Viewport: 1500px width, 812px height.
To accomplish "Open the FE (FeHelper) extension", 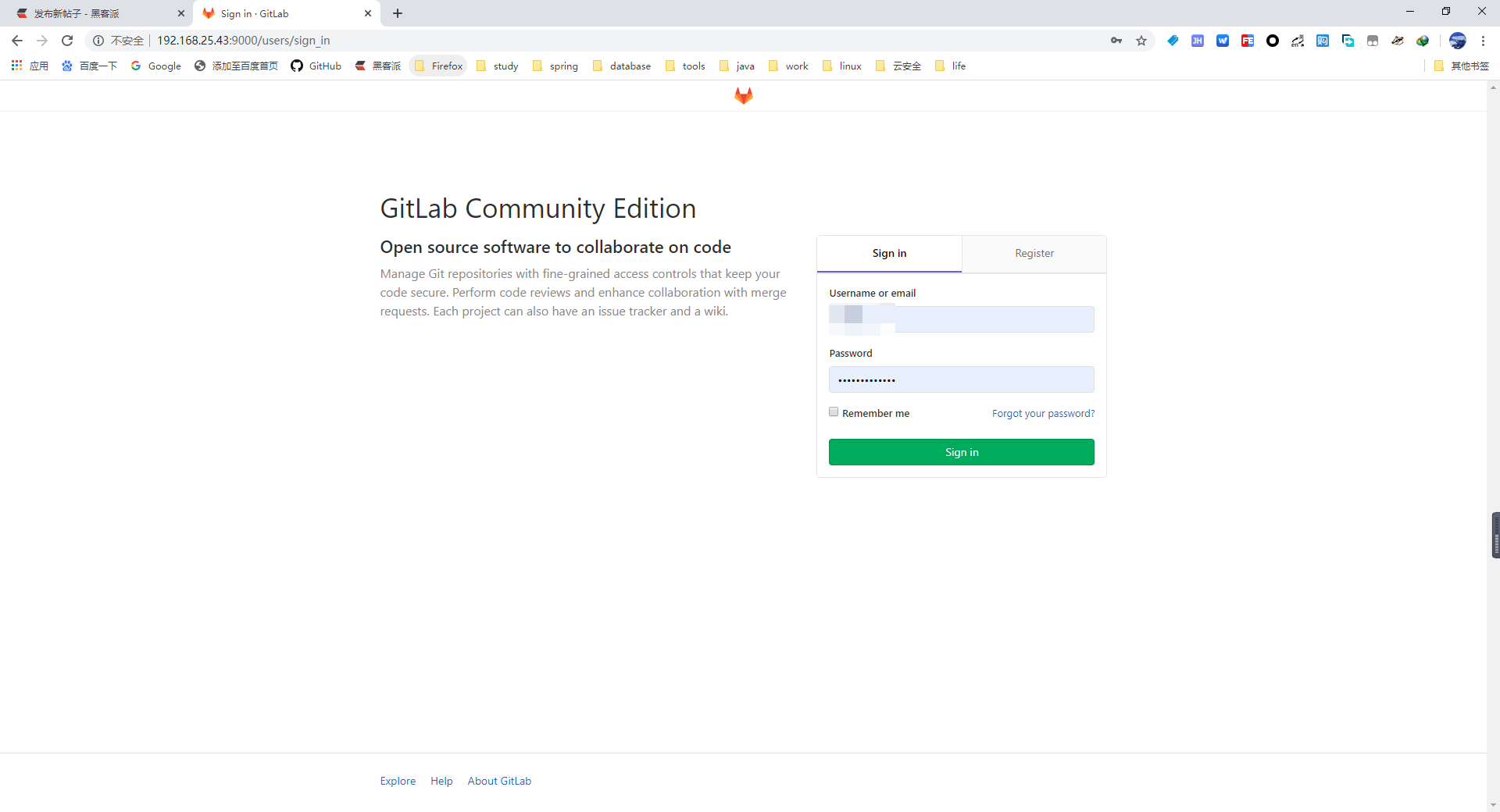I will tap(1248, 41).
